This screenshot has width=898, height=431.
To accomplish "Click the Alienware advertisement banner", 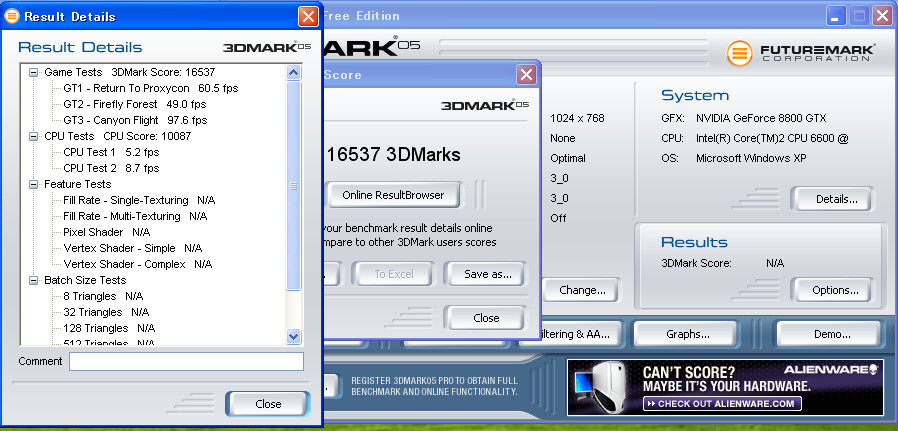I will pyautogui.click(x=725, y=387).
